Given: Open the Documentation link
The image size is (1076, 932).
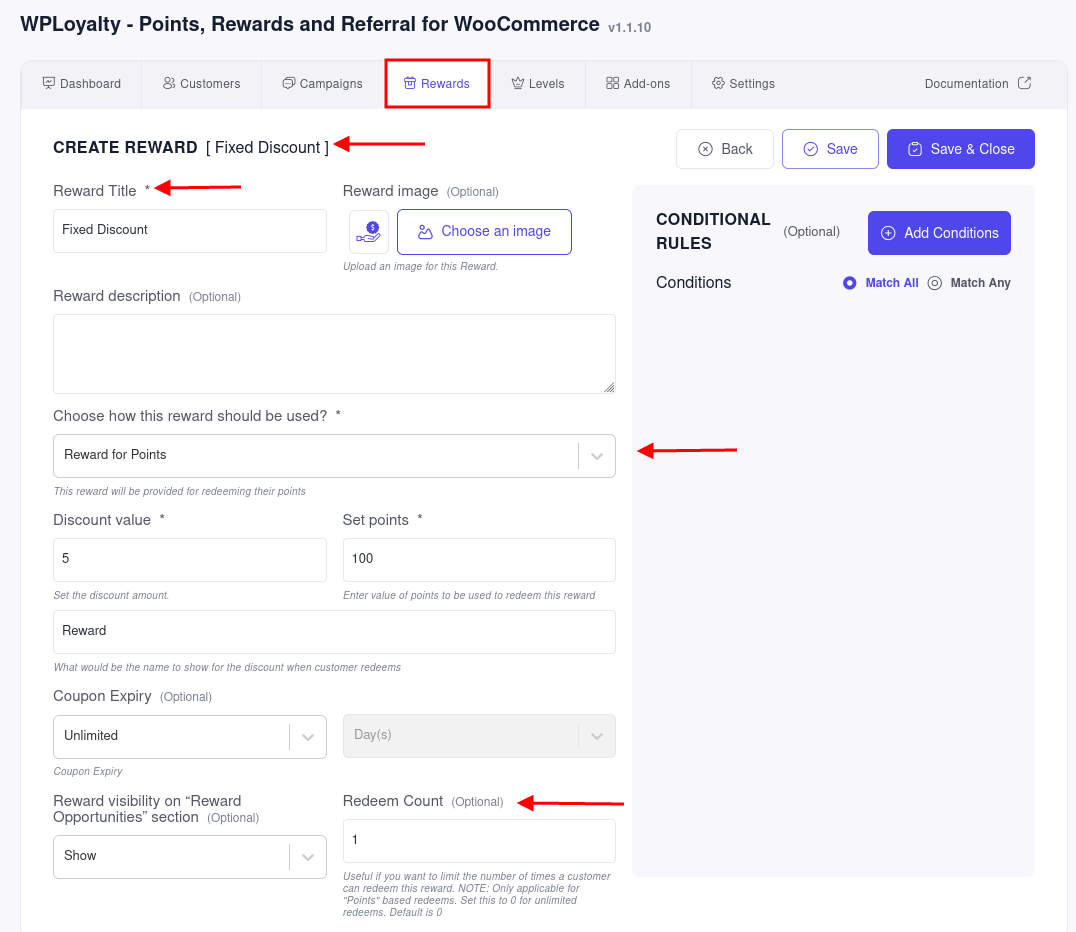Looking at the screenshot, I should click(x=977, y=84).
